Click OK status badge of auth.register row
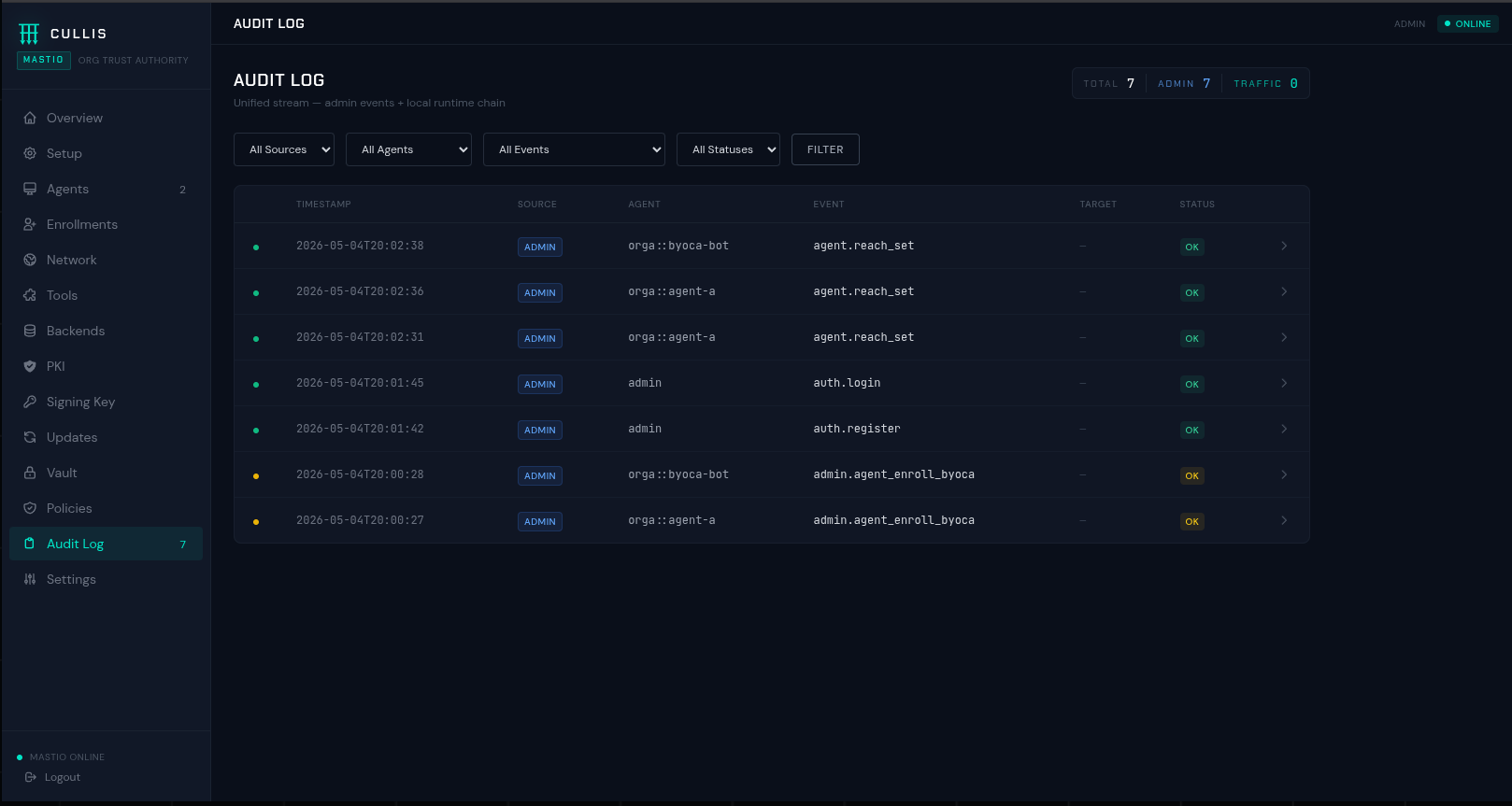The image size is (1512, 806). 1191,431
